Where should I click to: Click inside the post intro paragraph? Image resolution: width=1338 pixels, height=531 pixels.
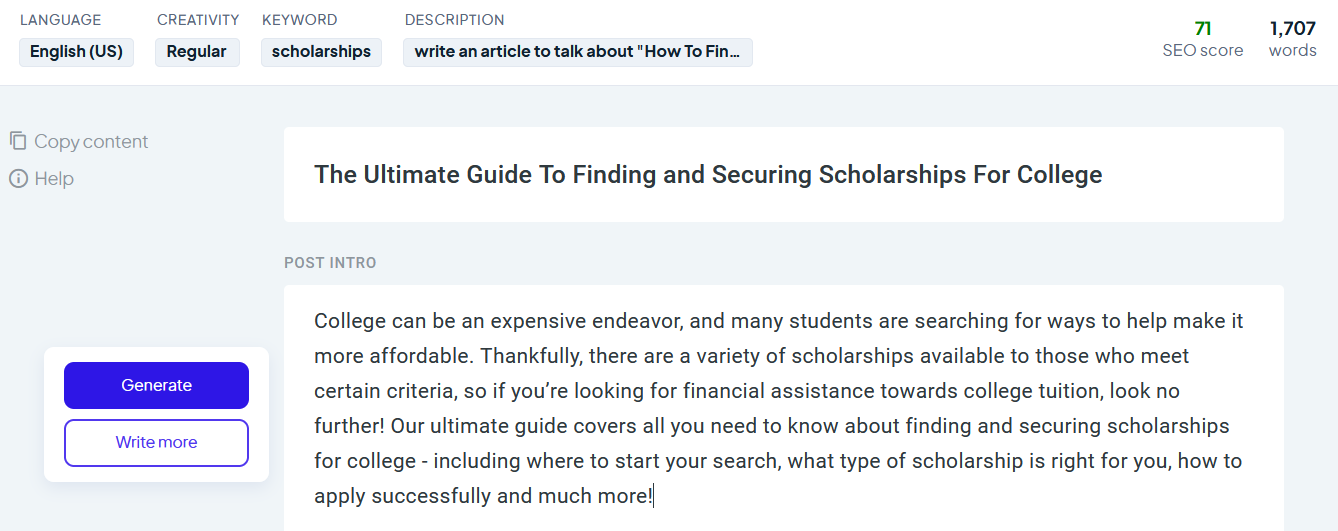783,408
